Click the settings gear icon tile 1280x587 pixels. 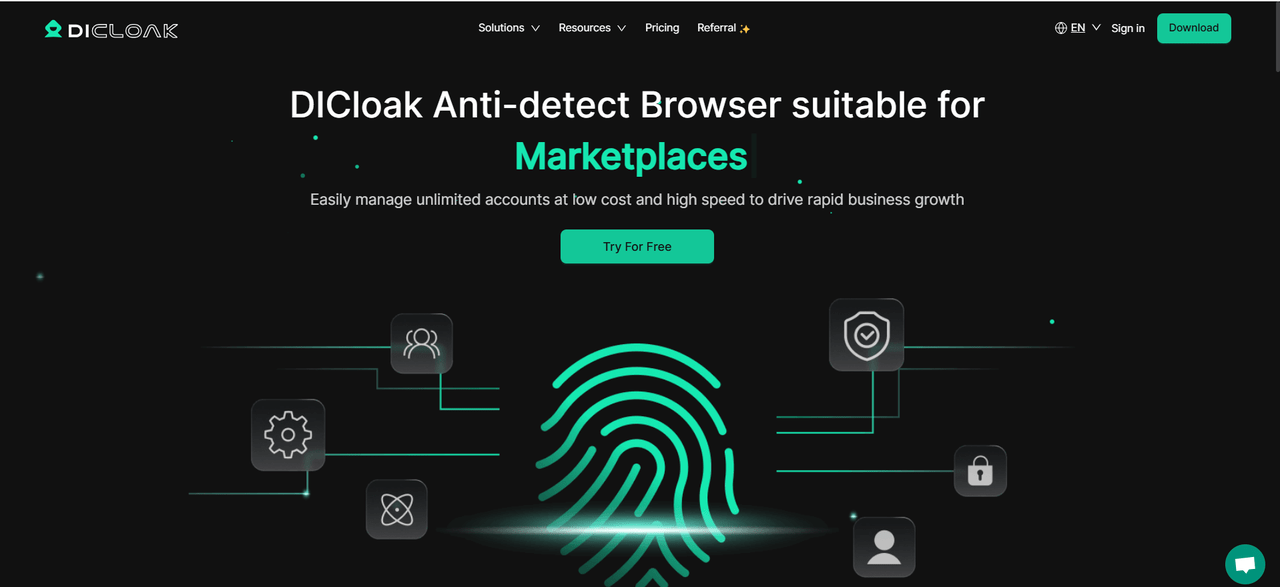coord(288,435)
